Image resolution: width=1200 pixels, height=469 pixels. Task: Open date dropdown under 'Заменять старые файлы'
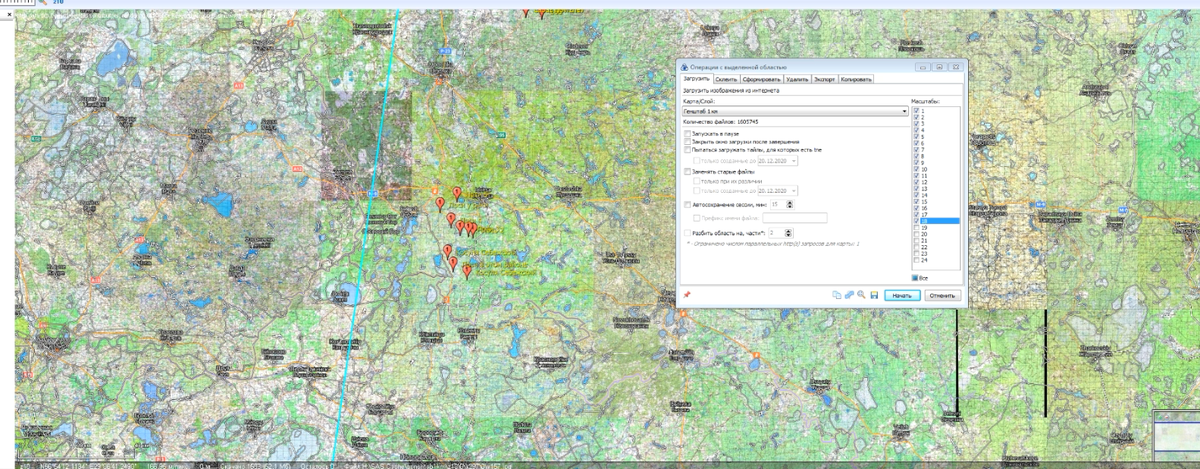(x=794, y=191)
